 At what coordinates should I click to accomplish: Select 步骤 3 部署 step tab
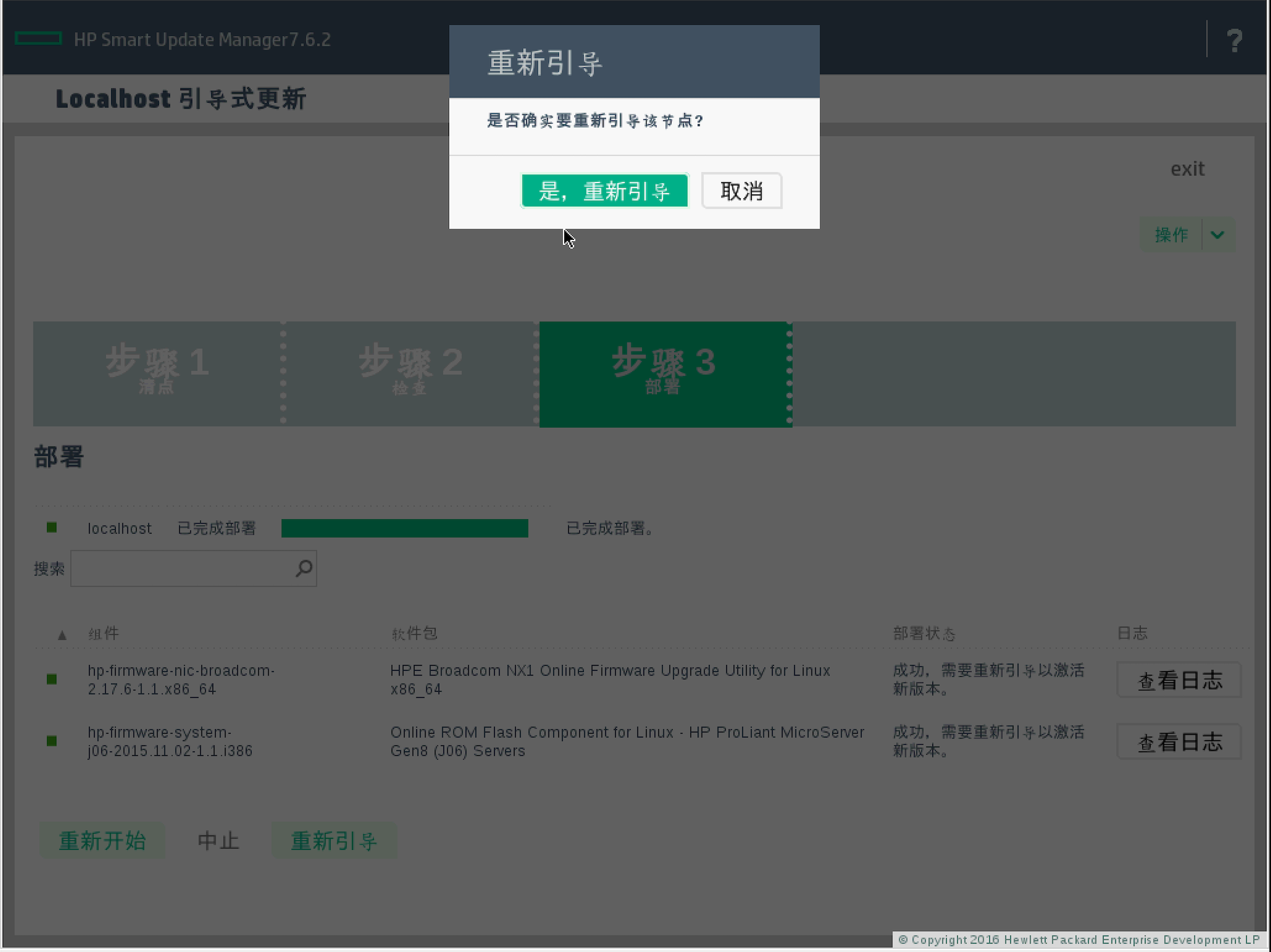point(664,373)
